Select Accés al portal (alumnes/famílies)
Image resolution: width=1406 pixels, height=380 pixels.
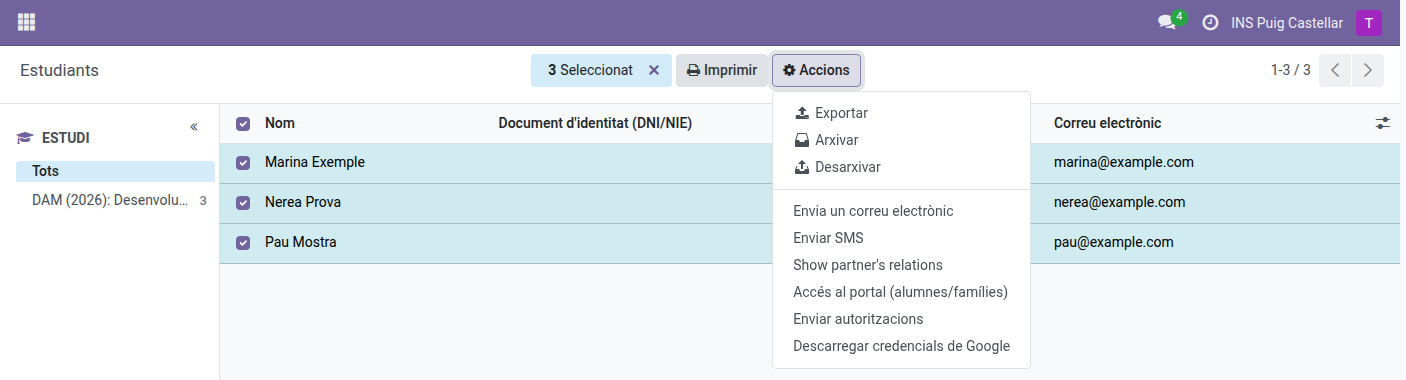click(x=901, y=292)
